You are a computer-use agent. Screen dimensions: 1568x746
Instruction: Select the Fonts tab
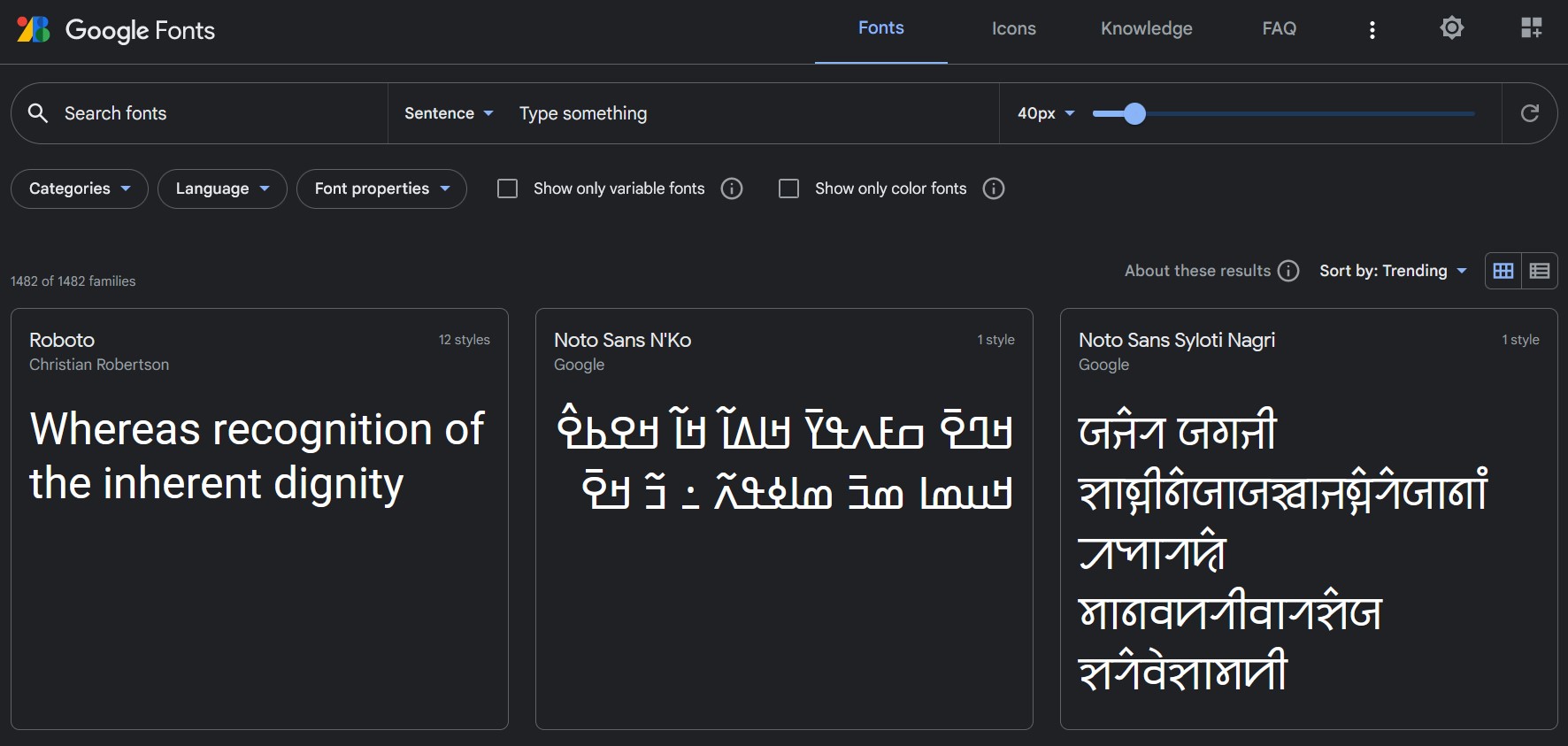881,28
